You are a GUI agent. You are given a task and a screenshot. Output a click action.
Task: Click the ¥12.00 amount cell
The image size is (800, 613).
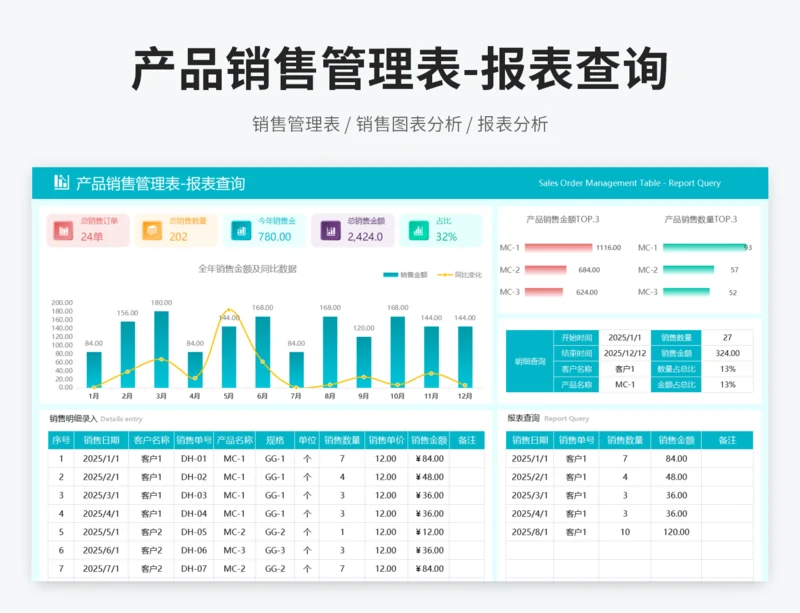pos(429,532)
